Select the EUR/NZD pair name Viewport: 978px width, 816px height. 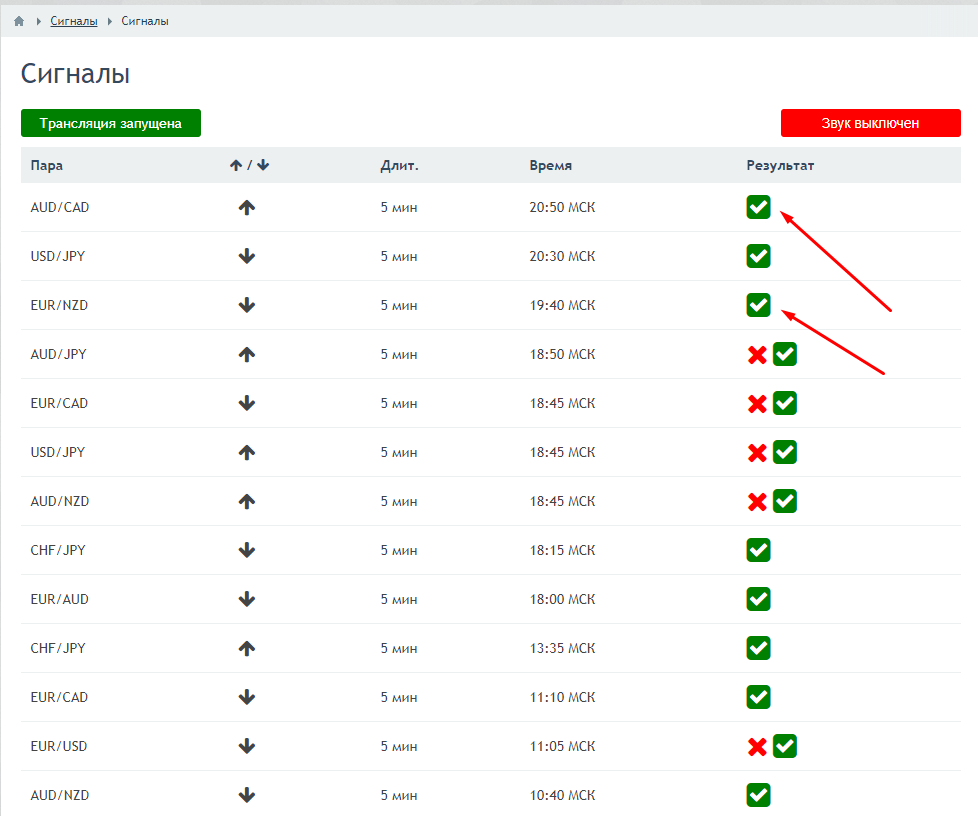click(59, 305)
